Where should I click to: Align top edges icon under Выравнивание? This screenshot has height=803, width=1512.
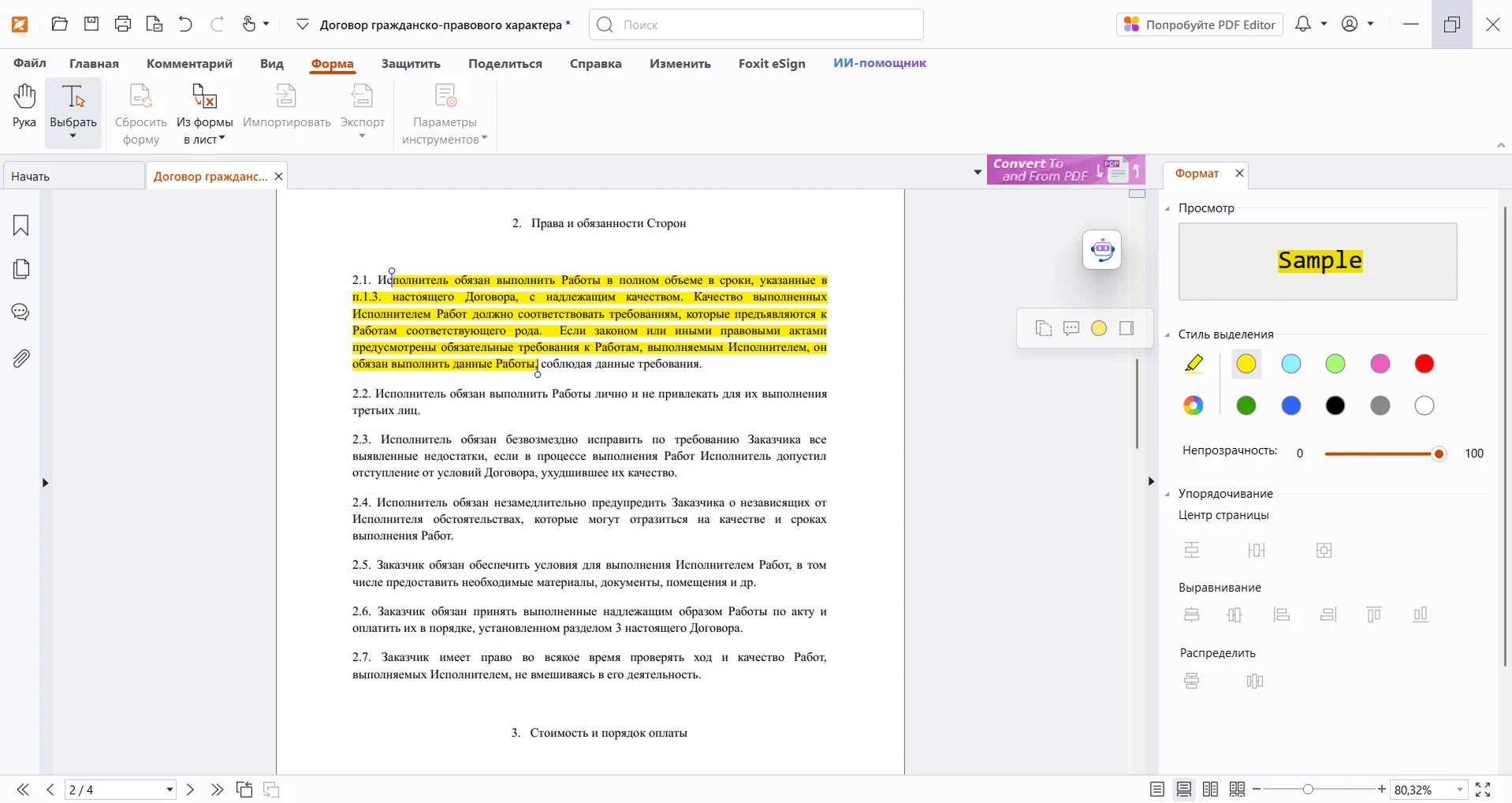(x=1374, y=614)
